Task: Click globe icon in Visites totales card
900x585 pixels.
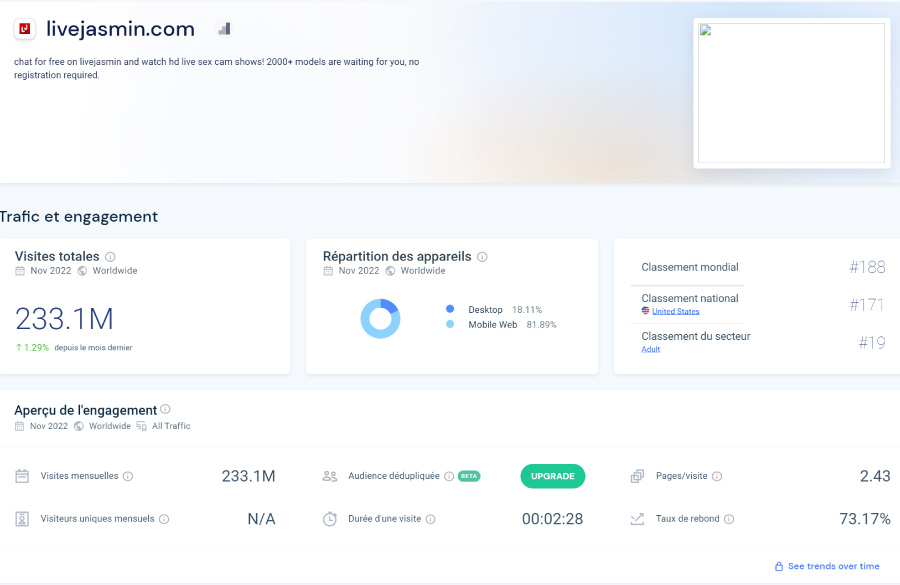Action: [82, 271]
